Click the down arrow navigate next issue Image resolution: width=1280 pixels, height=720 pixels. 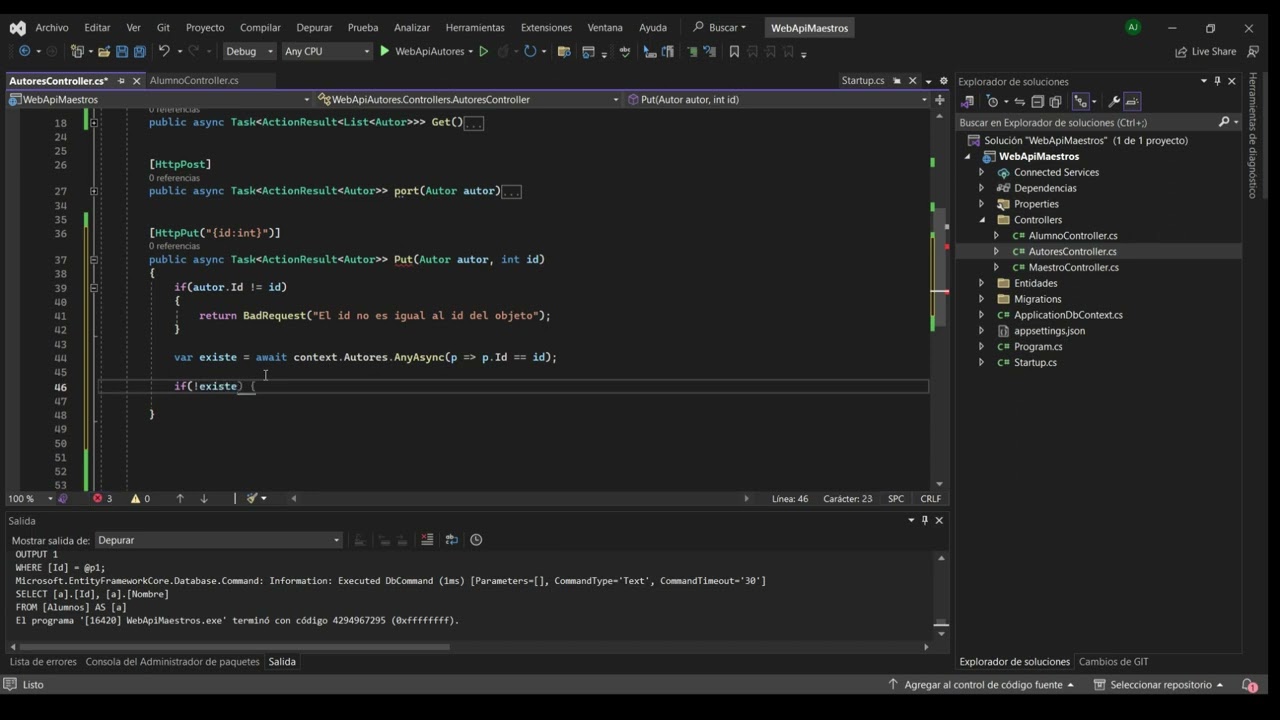pos(204,498)
